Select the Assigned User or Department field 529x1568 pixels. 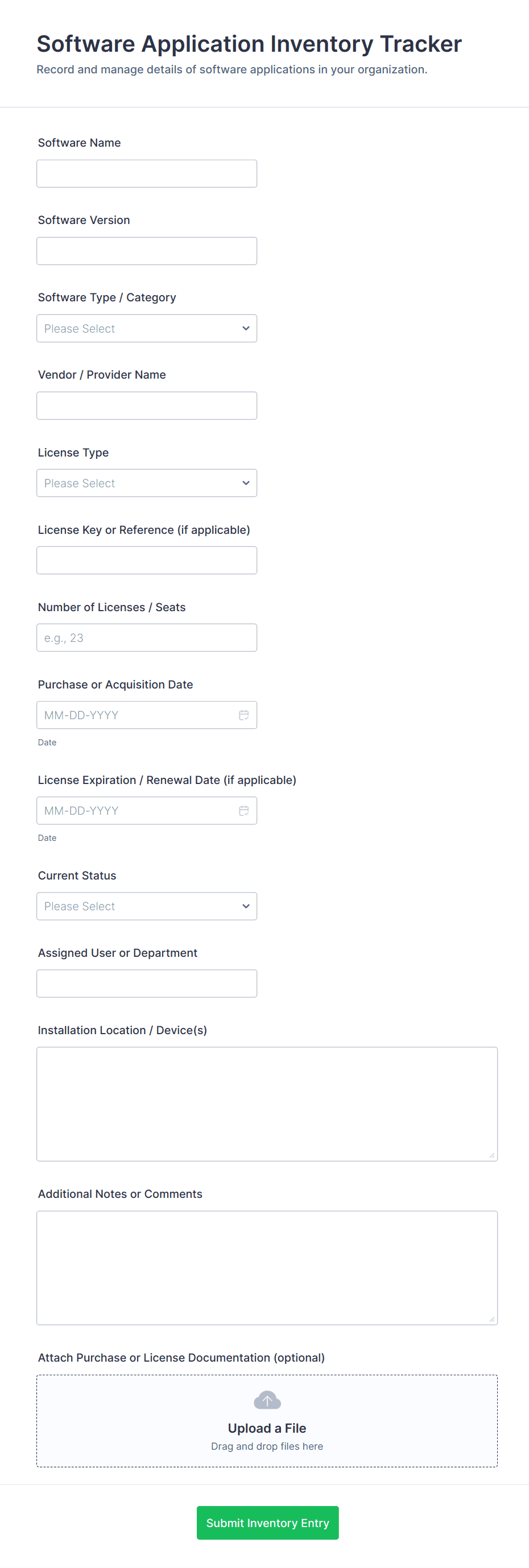pyautogui.click(x=147, y=984)
